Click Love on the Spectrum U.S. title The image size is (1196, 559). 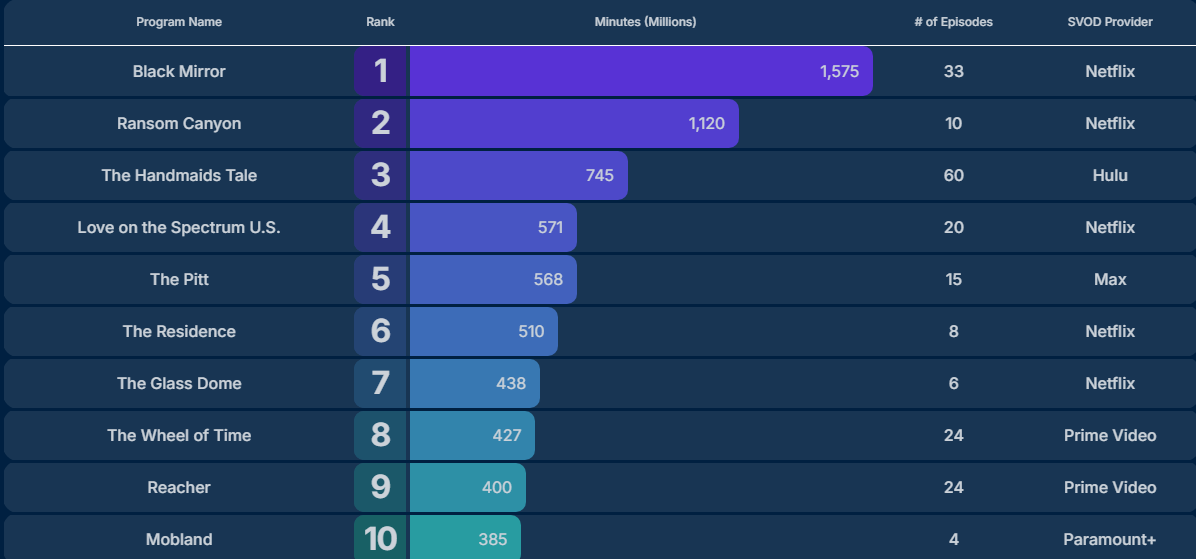[179, 228]
